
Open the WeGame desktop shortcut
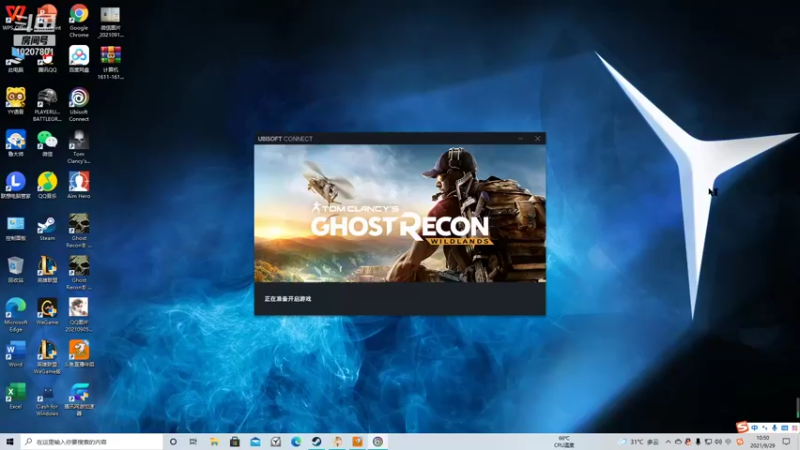(x=47, y=311)
